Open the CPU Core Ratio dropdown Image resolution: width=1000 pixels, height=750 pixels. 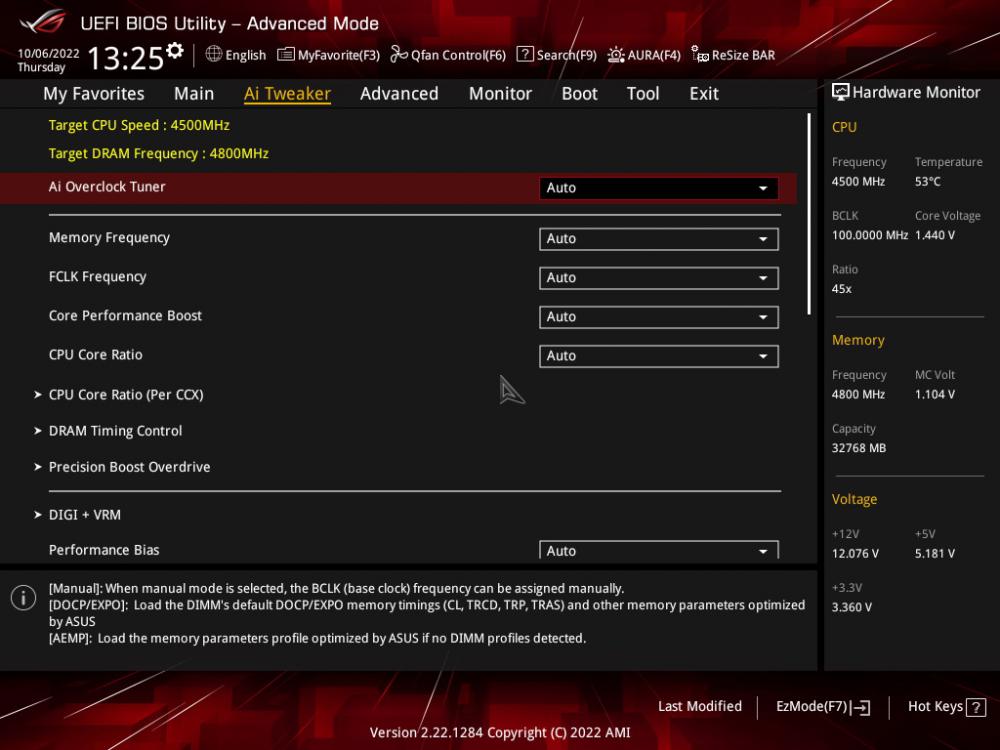click(658, 356)
